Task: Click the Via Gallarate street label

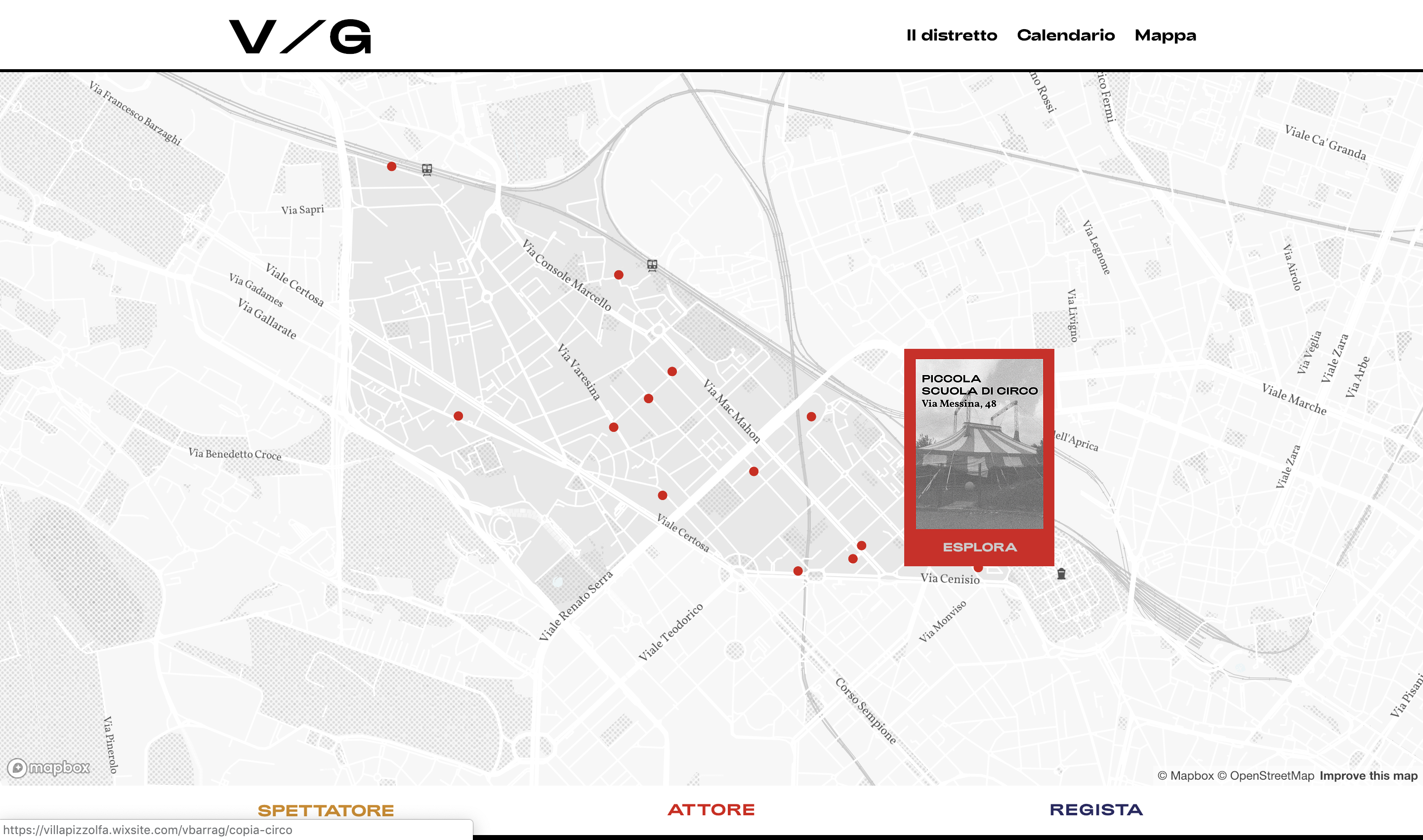Action: click(267, 319)
